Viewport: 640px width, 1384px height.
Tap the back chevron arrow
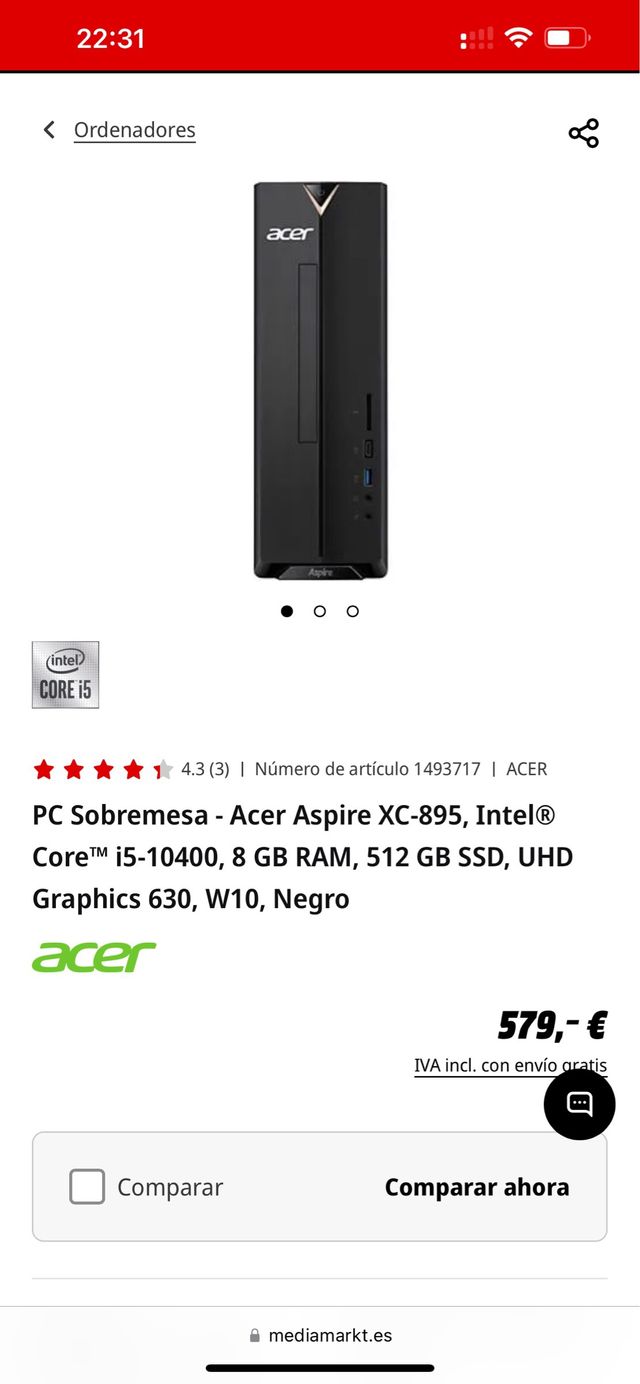pyautogui.click(x=48, y=130)
